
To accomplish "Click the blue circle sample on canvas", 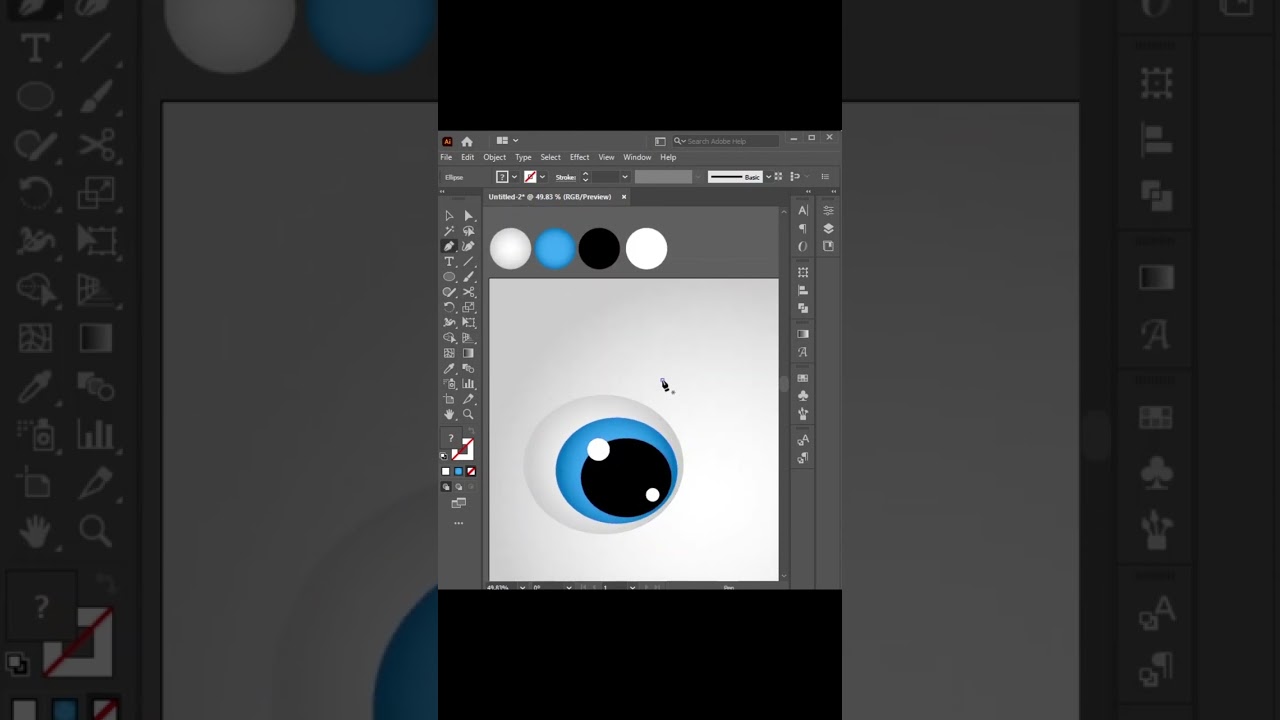I will 555,249.
